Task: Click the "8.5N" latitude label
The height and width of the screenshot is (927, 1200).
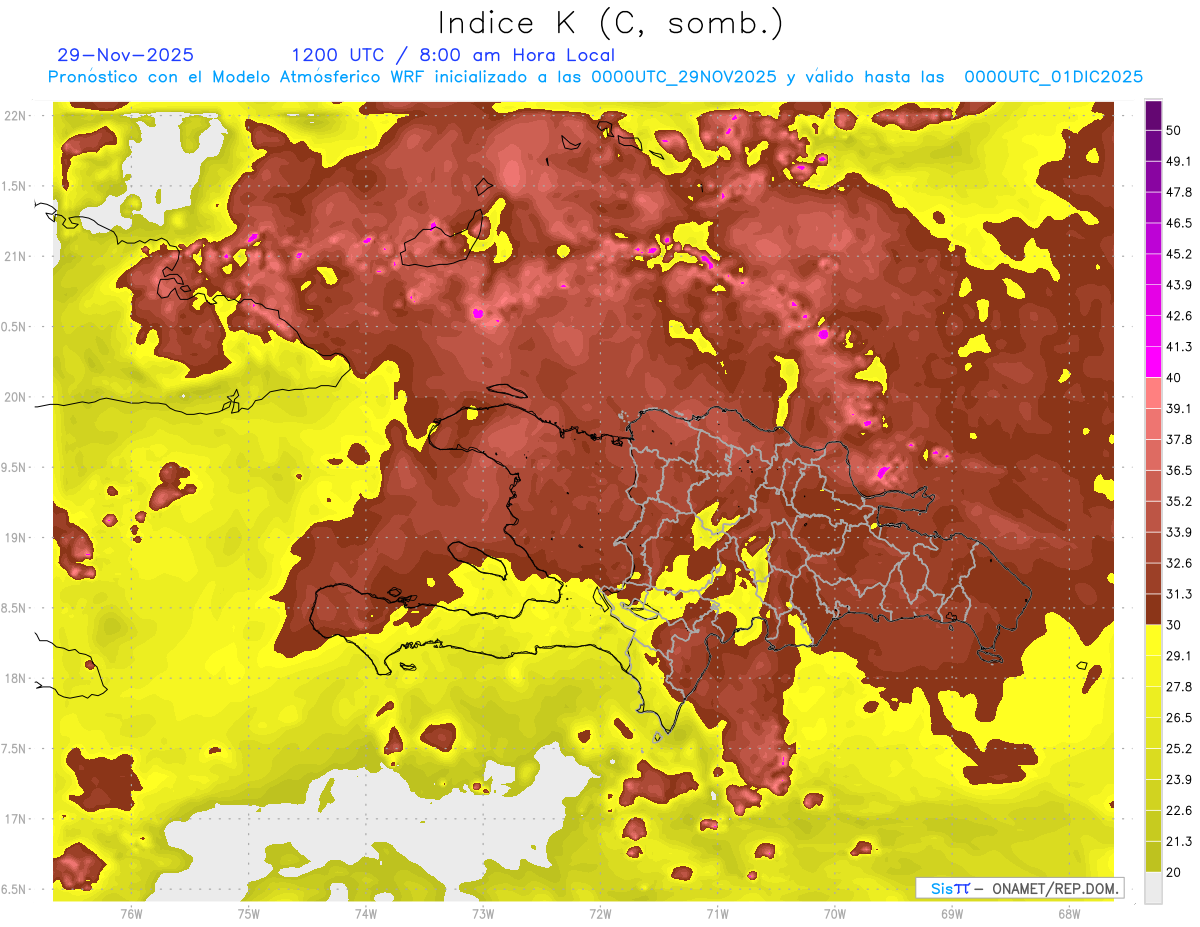Action: 15,608
